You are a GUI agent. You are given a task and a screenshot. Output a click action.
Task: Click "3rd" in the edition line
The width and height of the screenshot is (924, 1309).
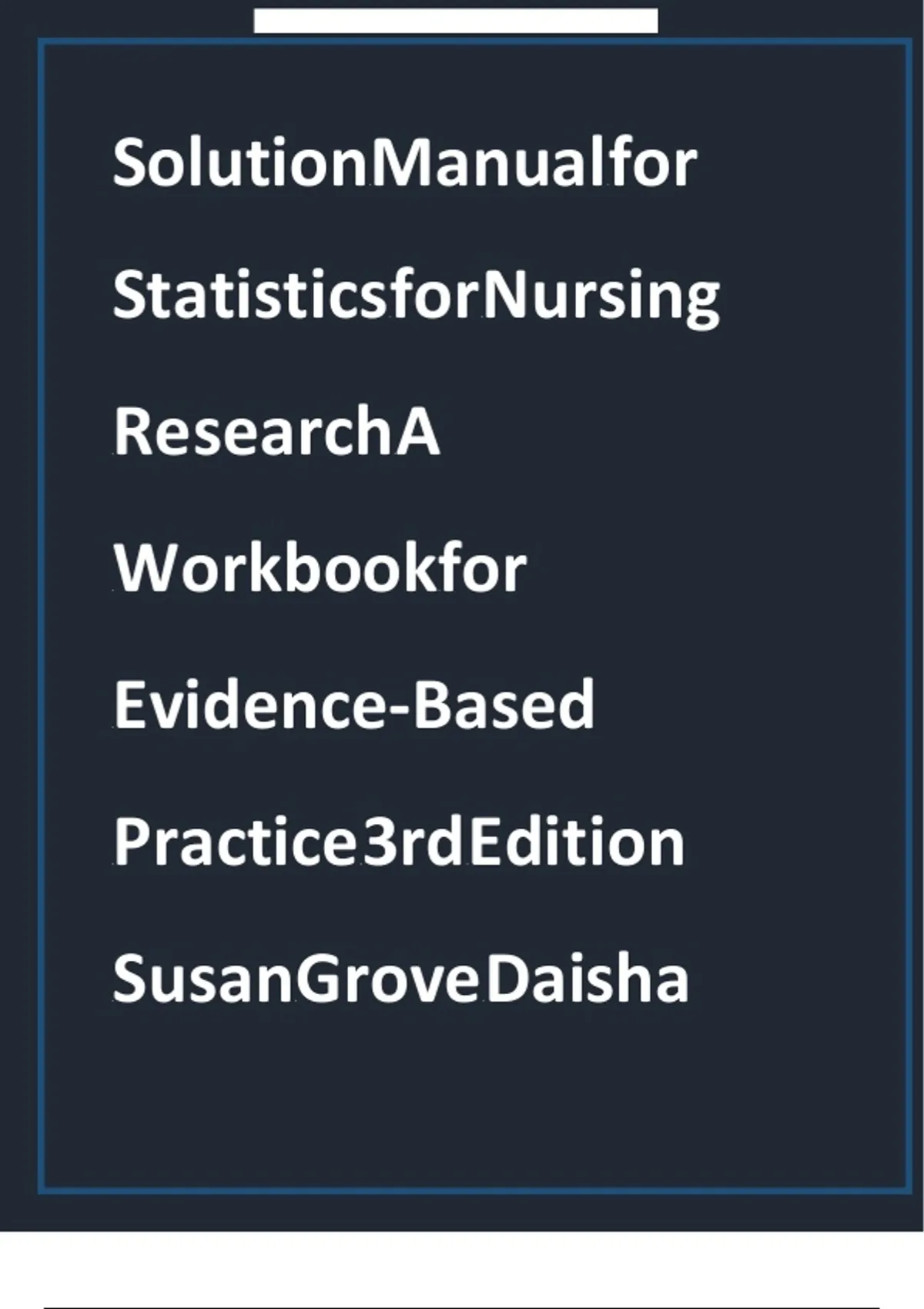[413, 842]
